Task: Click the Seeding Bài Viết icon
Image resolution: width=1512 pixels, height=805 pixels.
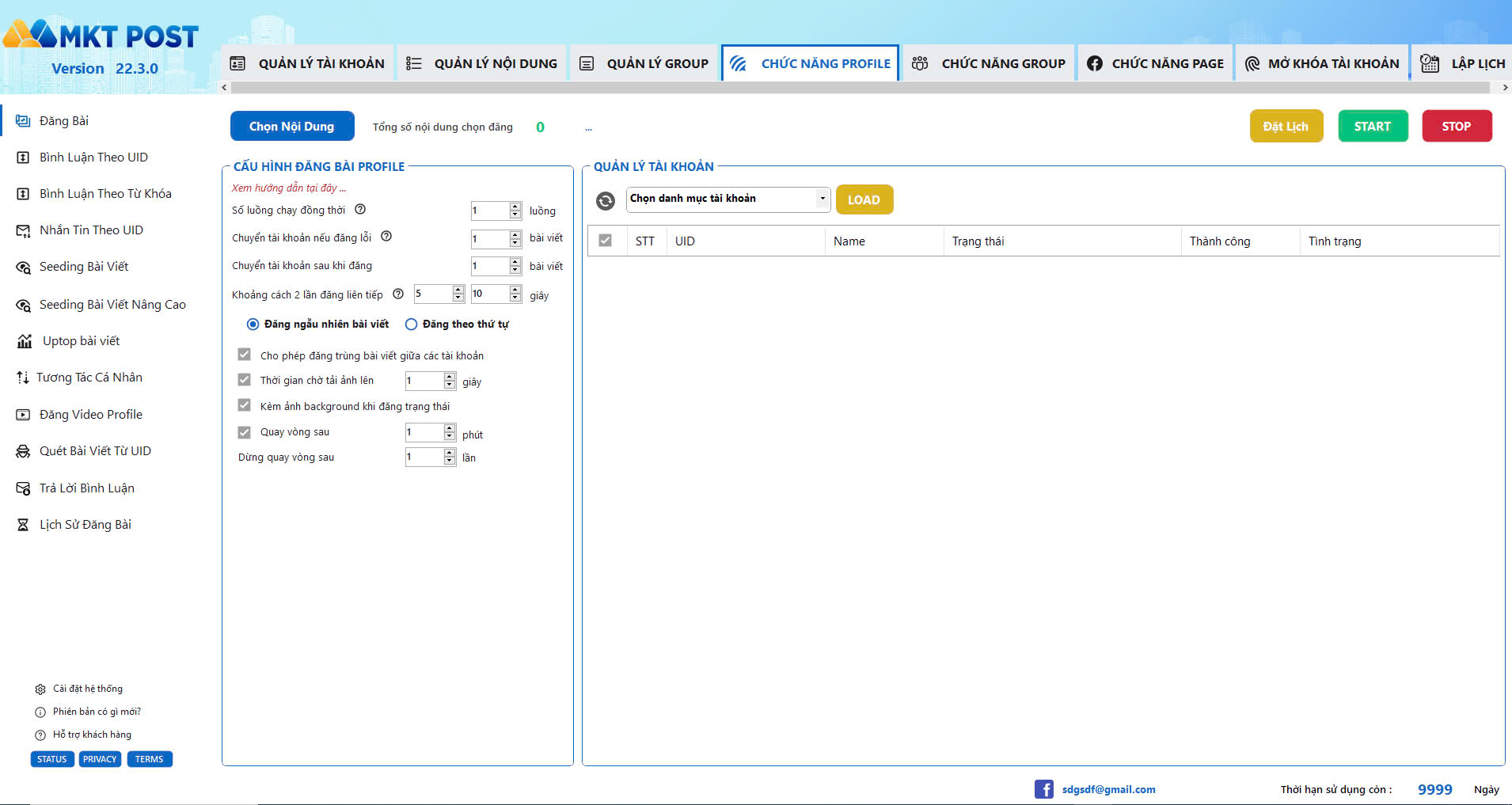Action: click(23, 268)
